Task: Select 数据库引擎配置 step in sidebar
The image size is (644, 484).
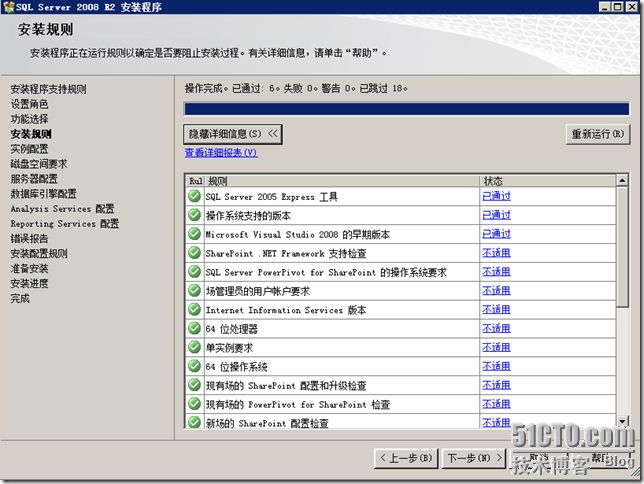Action: (x=44, y=194)
